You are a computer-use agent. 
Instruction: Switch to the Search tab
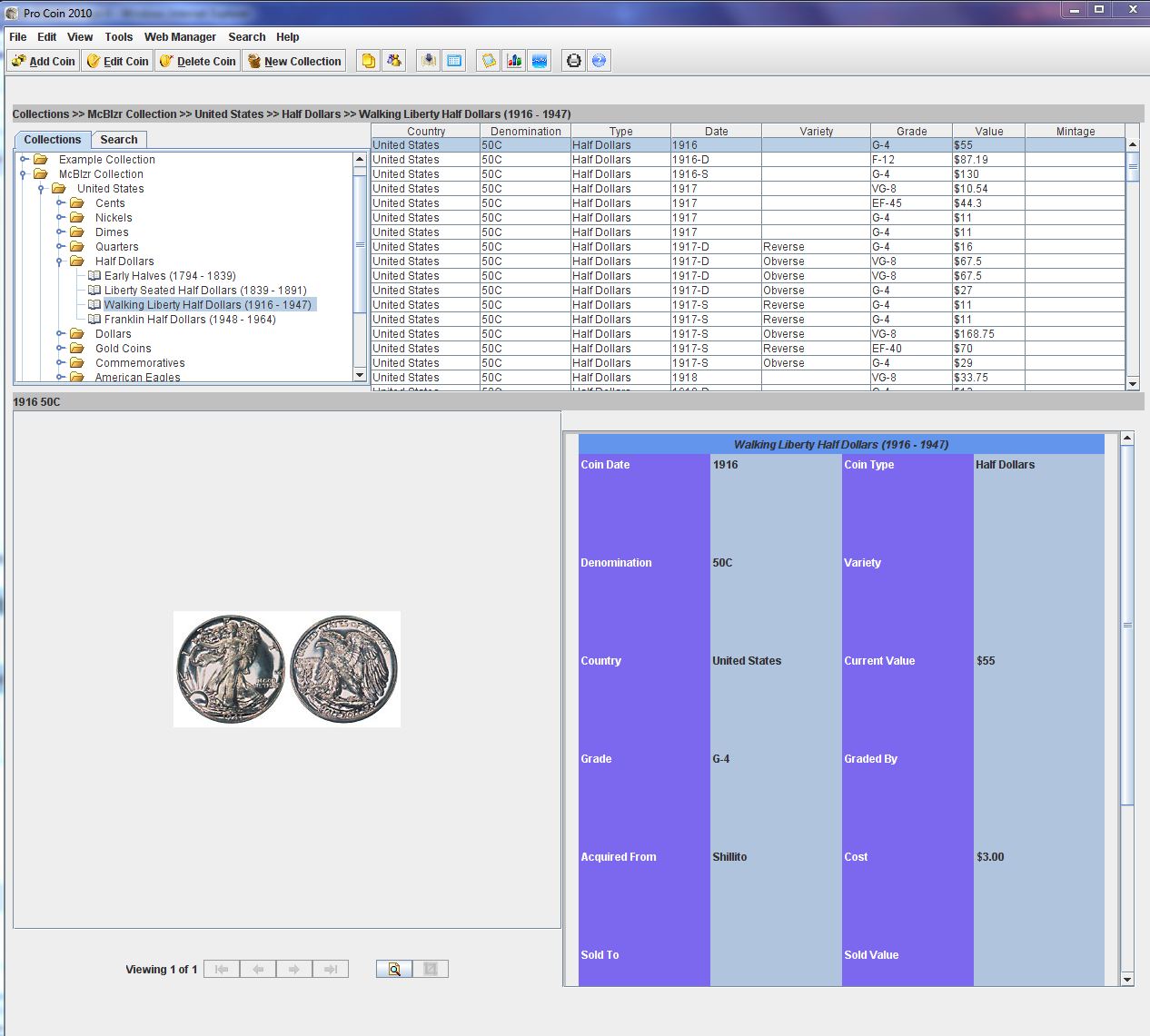(x=119, y=140)
